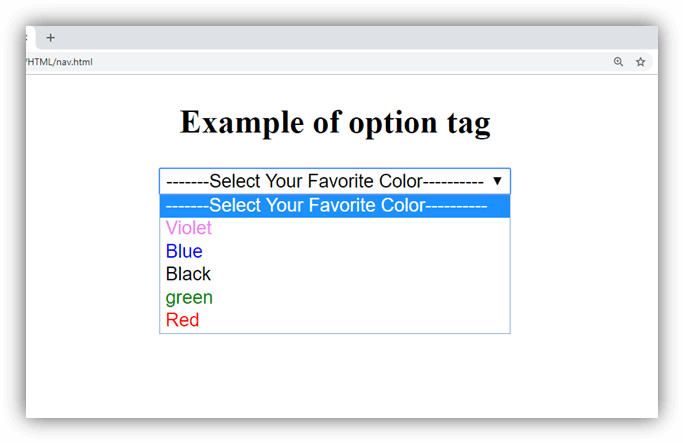Click the dropdown arrow triangle
The image size is (683, 443).
click(497, 181)
